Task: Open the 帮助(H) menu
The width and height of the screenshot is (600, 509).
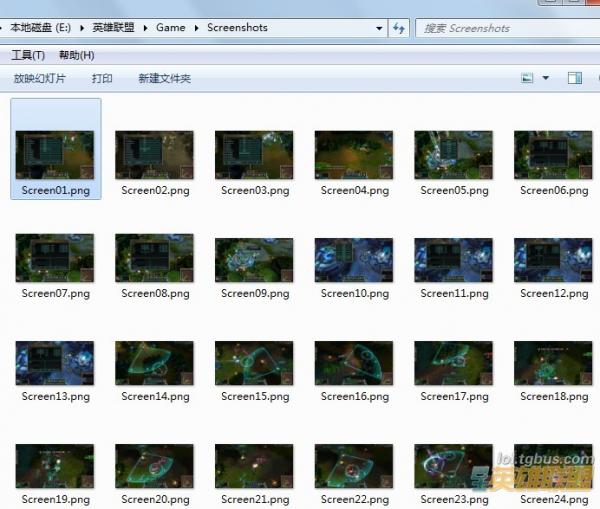Action: pyautogui.click(x=77, y=55)
